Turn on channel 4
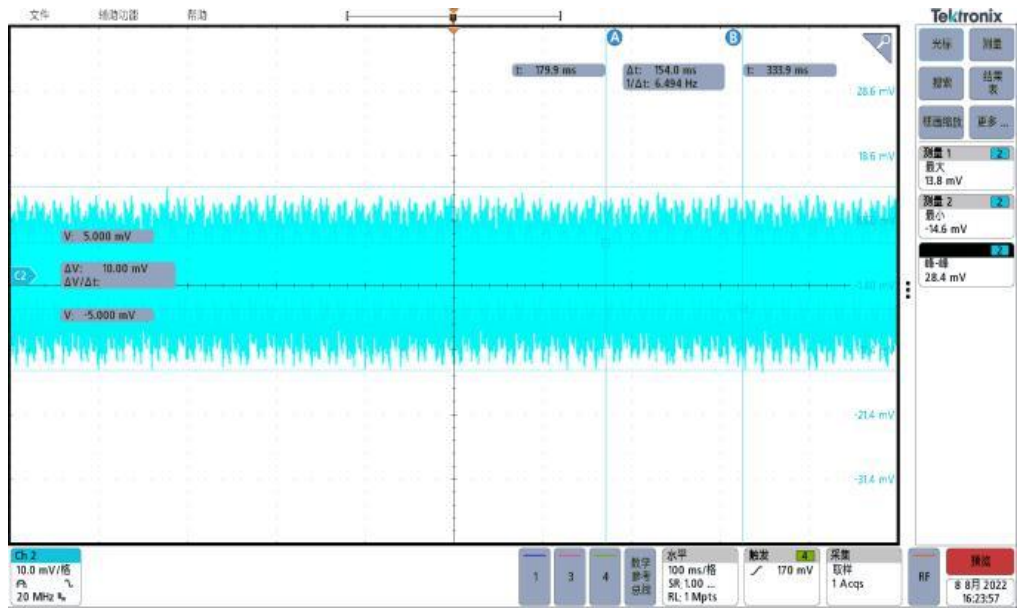The height and width of the screenshot is (616, 1025). click(605, 577)
